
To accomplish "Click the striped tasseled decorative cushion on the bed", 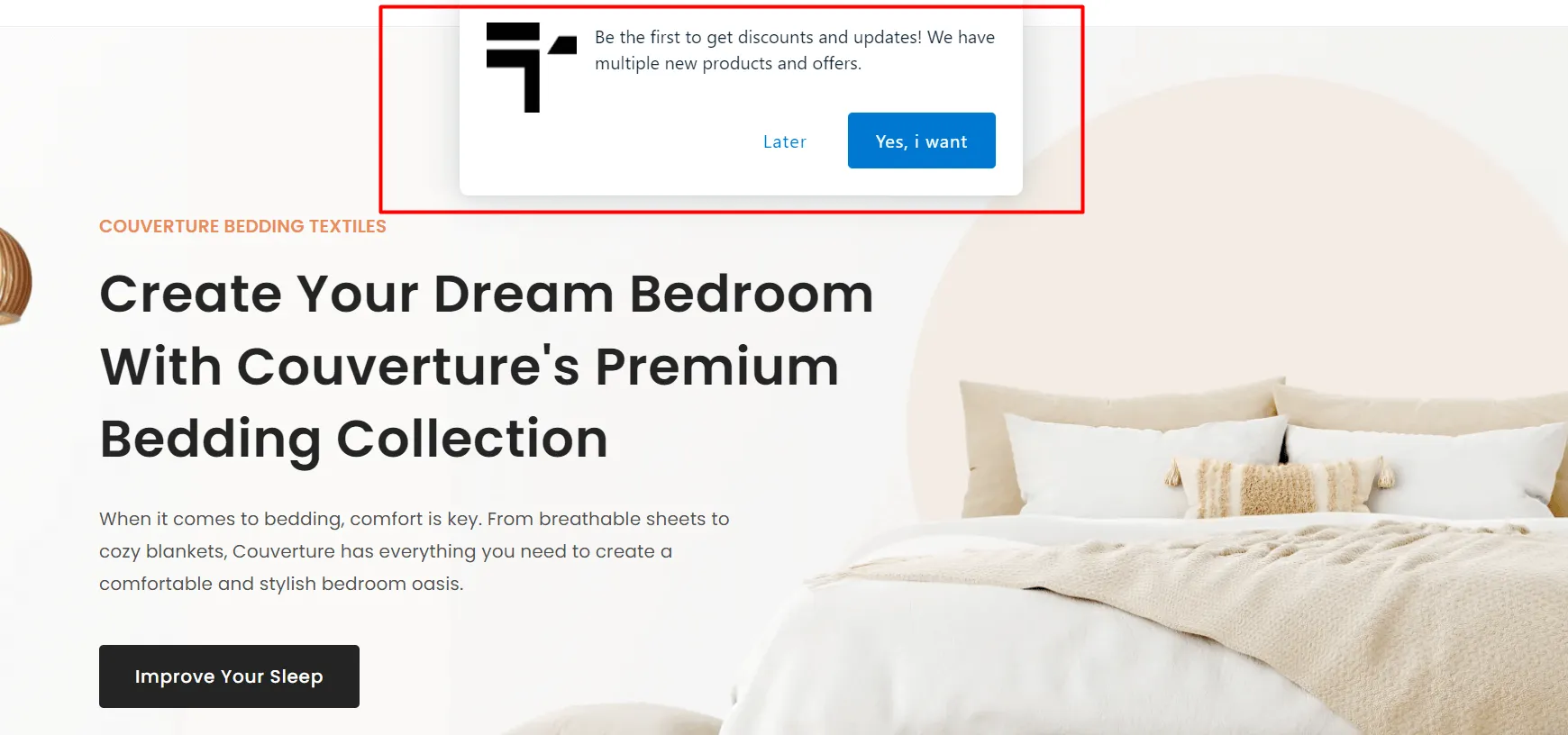I will pyautogui.click(x=1278, y=485).
